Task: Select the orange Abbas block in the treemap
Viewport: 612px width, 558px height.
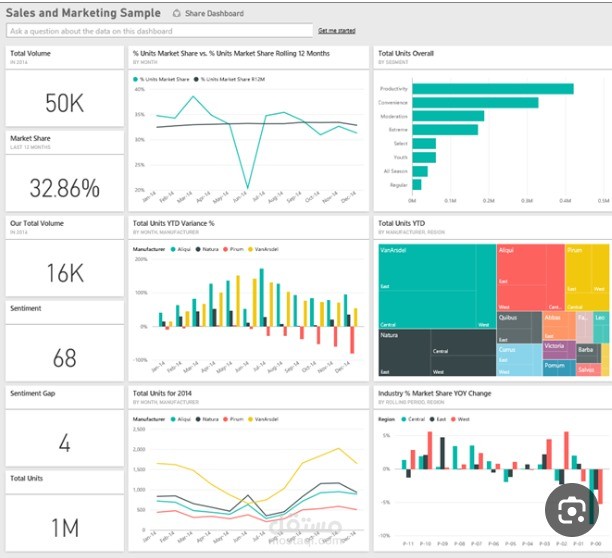Action: [x=559, y=326]
